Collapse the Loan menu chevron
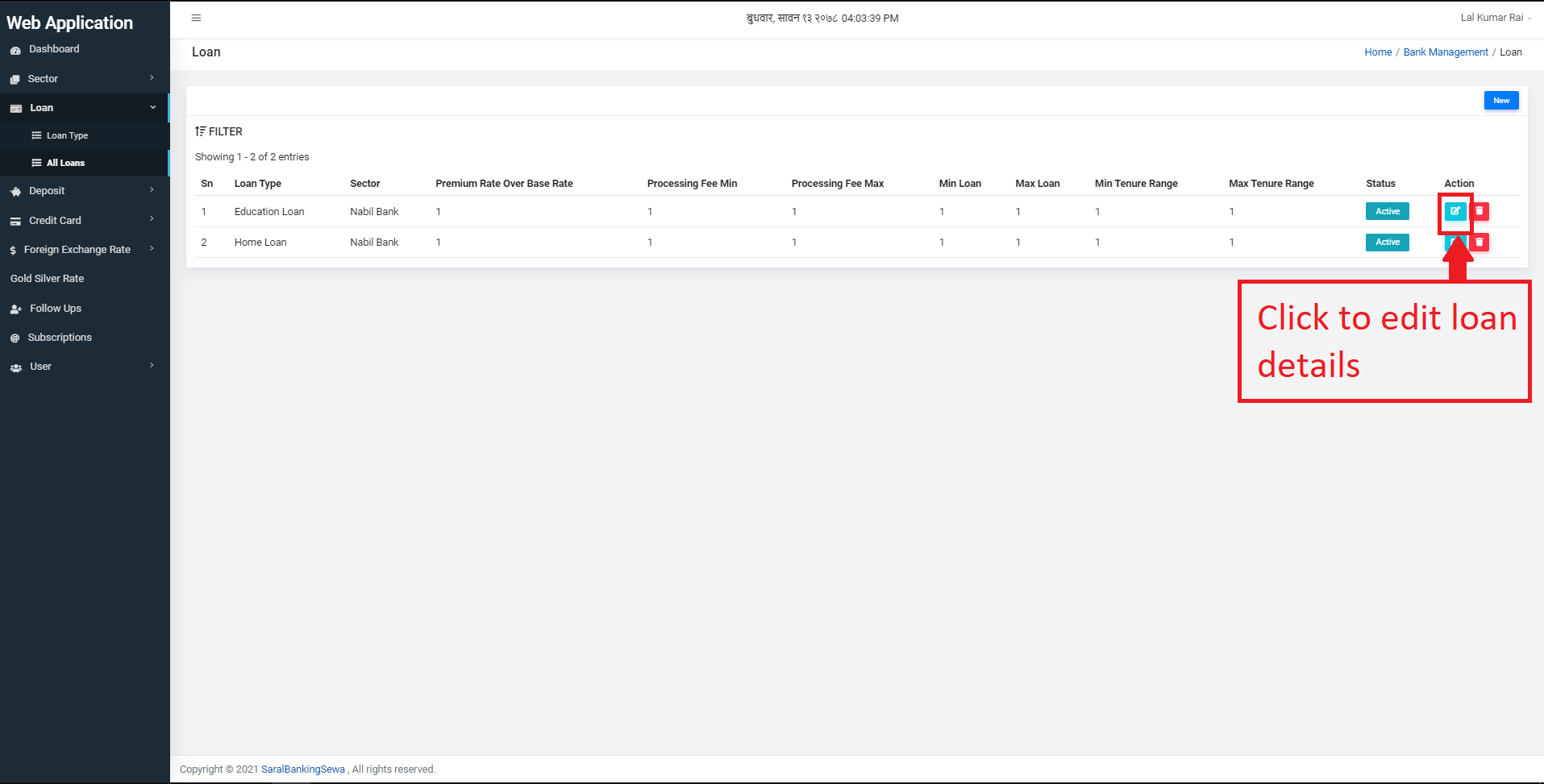Screen dimensions: 1544x784 pyautogui.click(x=152, y=107)
